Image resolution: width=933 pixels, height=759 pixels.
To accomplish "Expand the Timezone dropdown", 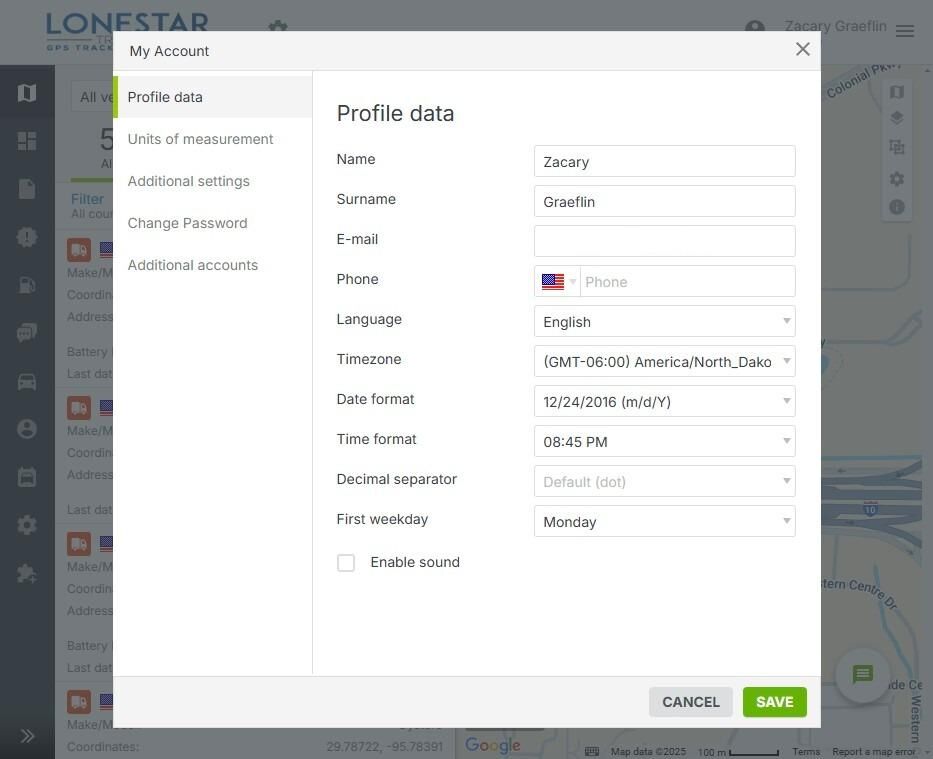I will click(664, 362).
